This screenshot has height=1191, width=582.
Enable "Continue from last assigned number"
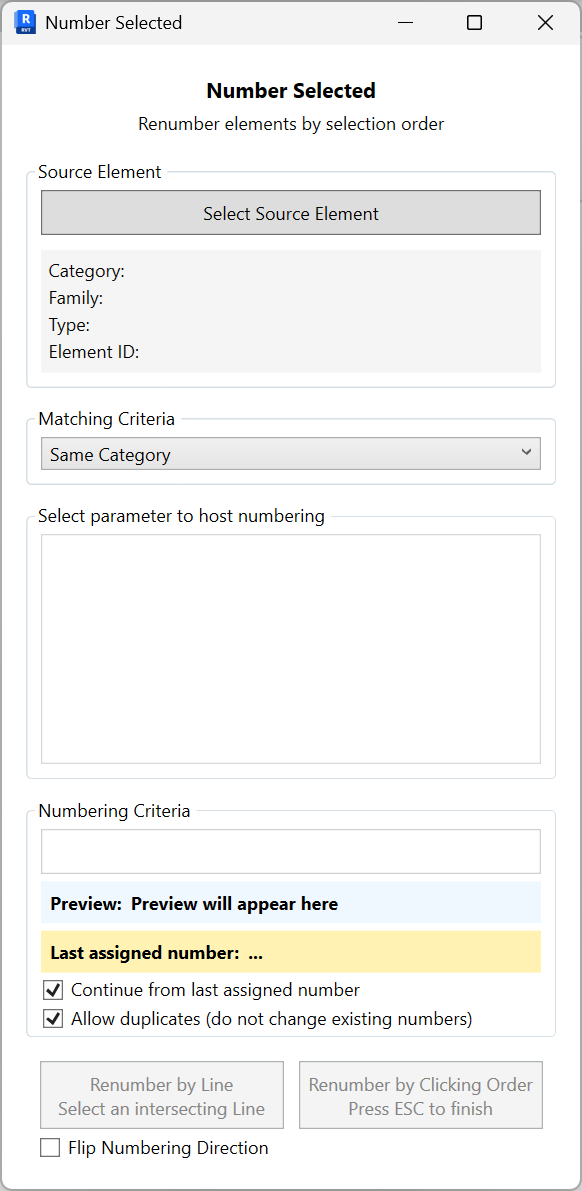tap(52, 991)
